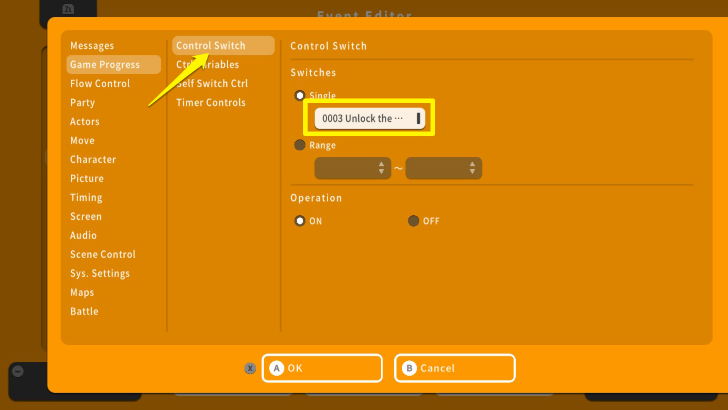Open the 0003 Unlock the switch selector
This screenshot has height=410, width=728.
tap(370, 118)
